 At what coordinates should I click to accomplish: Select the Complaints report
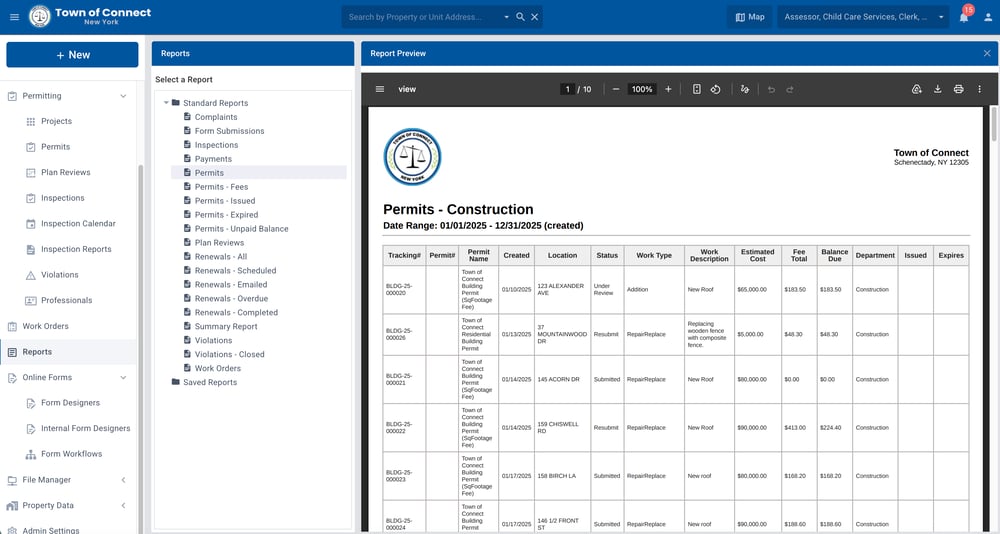pos(216,117)
